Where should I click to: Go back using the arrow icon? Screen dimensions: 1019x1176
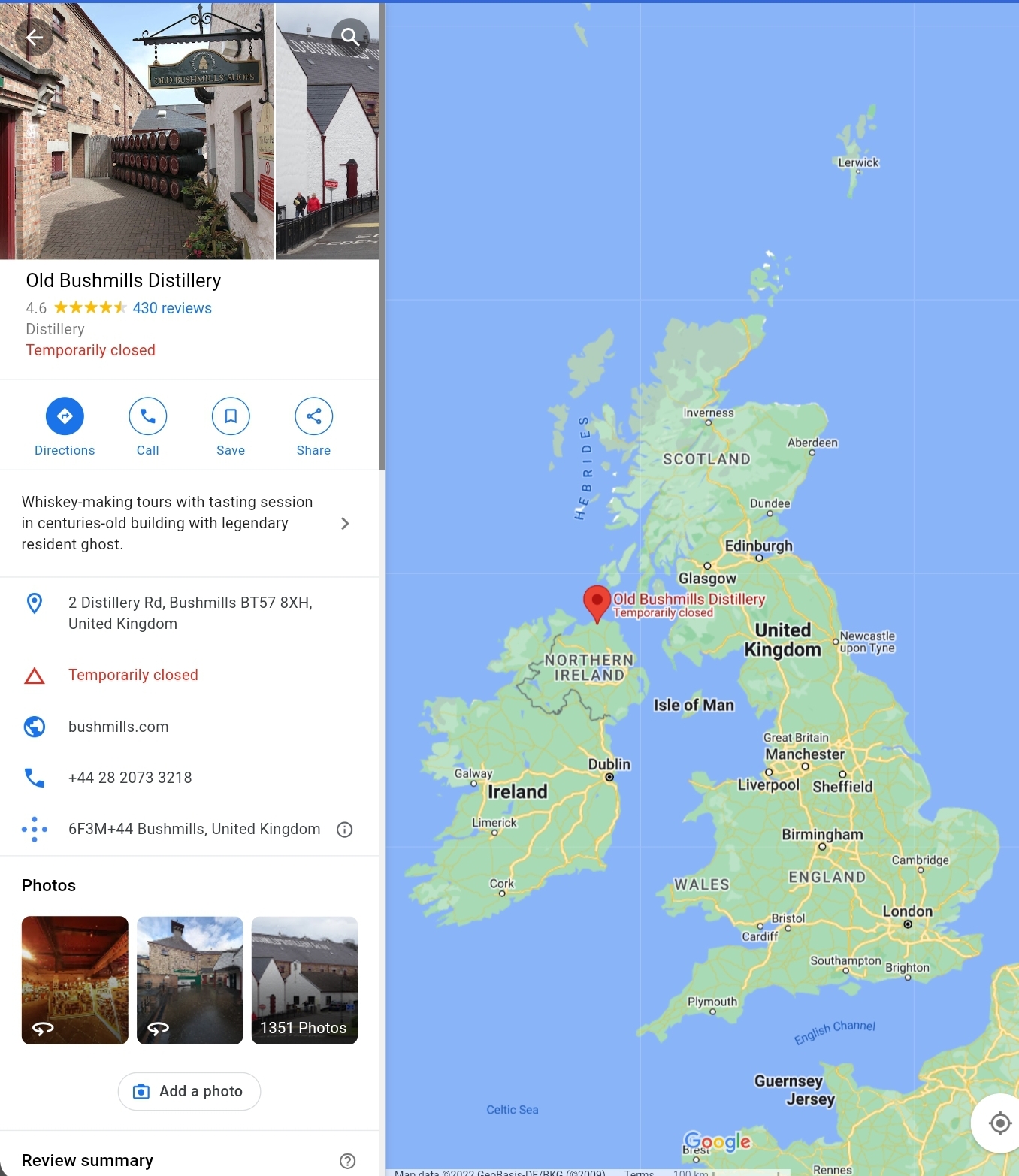pos(35,37)
